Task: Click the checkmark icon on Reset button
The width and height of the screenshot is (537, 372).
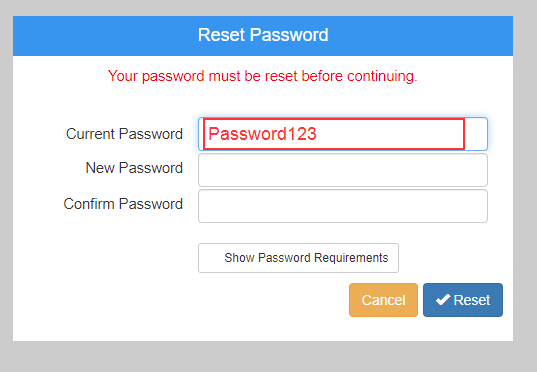Action: [x=443, y=300]
